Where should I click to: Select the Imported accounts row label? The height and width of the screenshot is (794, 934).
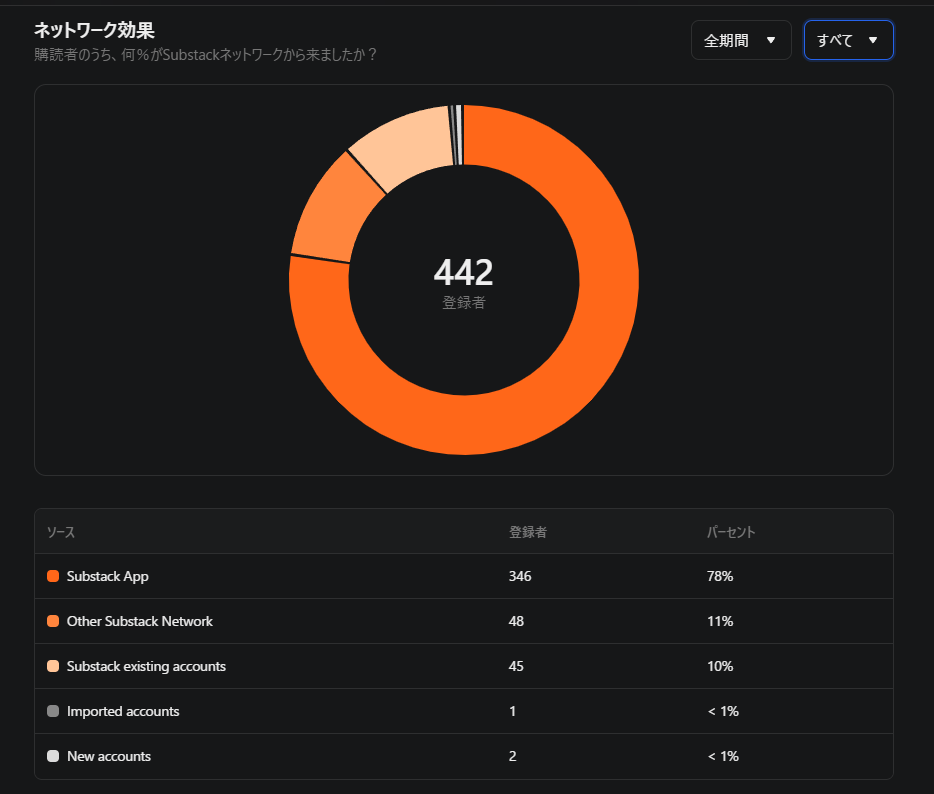(x=123, y=711)
